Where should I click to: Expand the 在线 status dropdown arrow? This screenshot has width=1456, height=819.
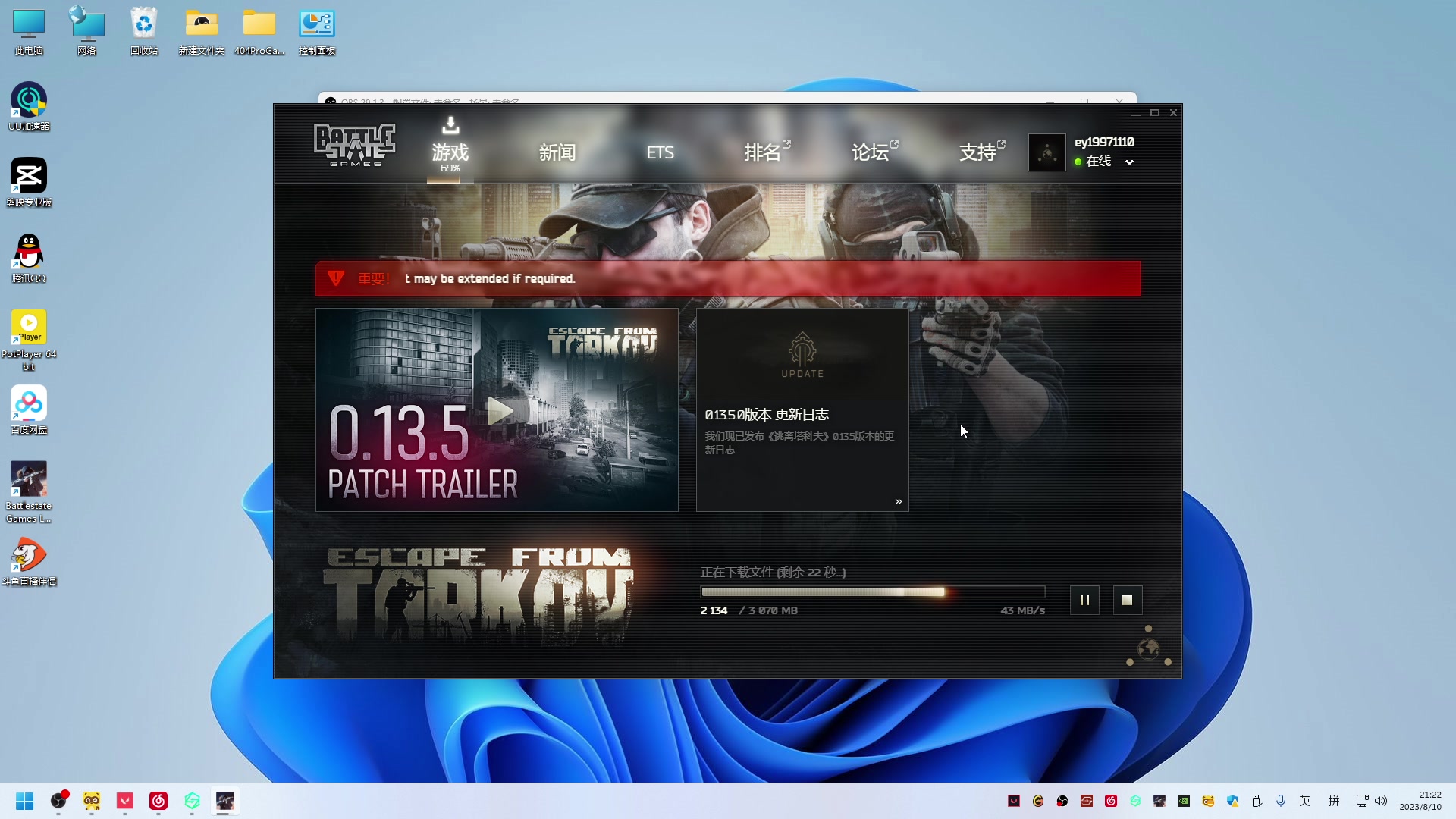[x=1129, y=162]
